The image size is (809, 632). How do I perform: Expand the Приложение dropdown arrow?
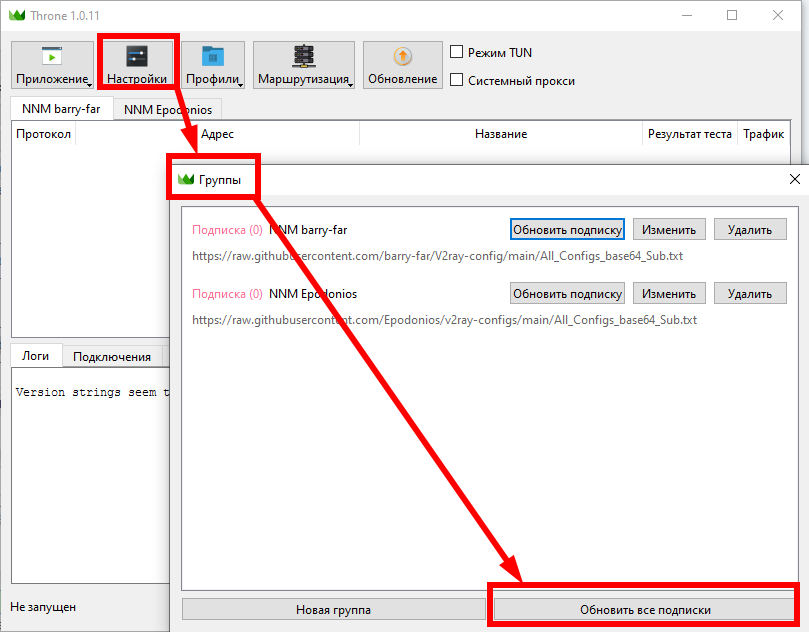tap(89, 85)
